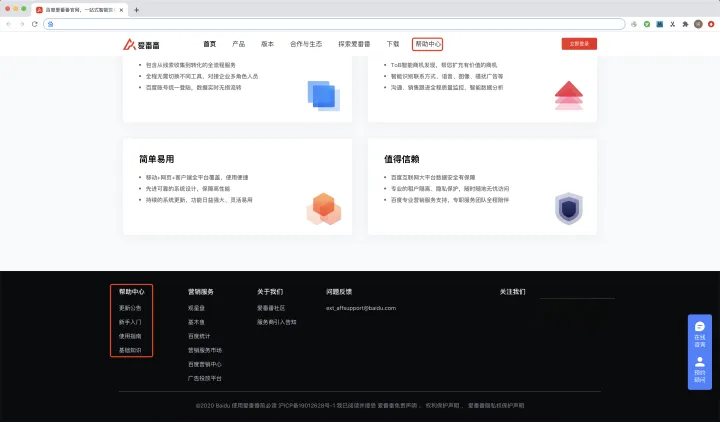
Task: Open the 合作与生态 nav menu
Action: [x=306, y=44]
